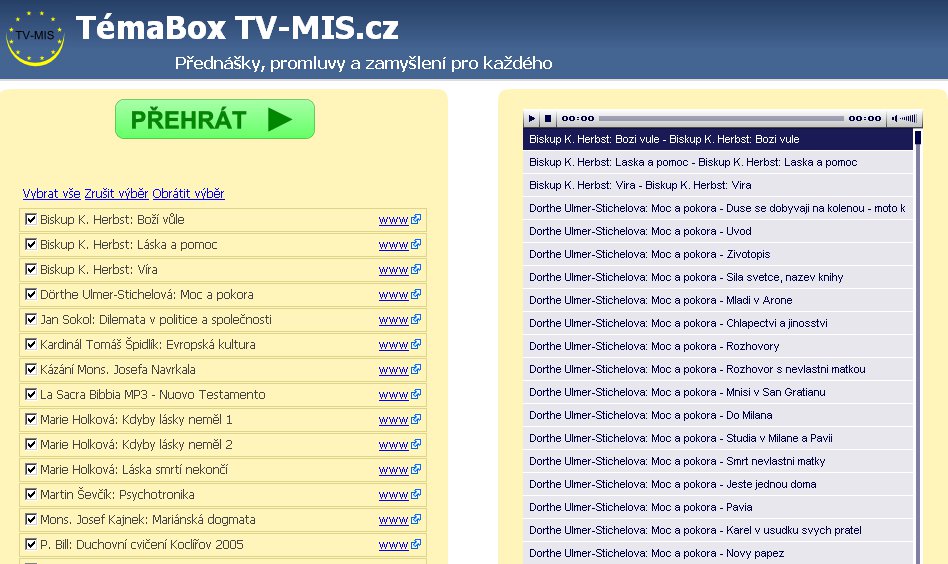Open www link for Boží vůle
The width and height of the screenshot is (948, 564).
click(394, 220)
